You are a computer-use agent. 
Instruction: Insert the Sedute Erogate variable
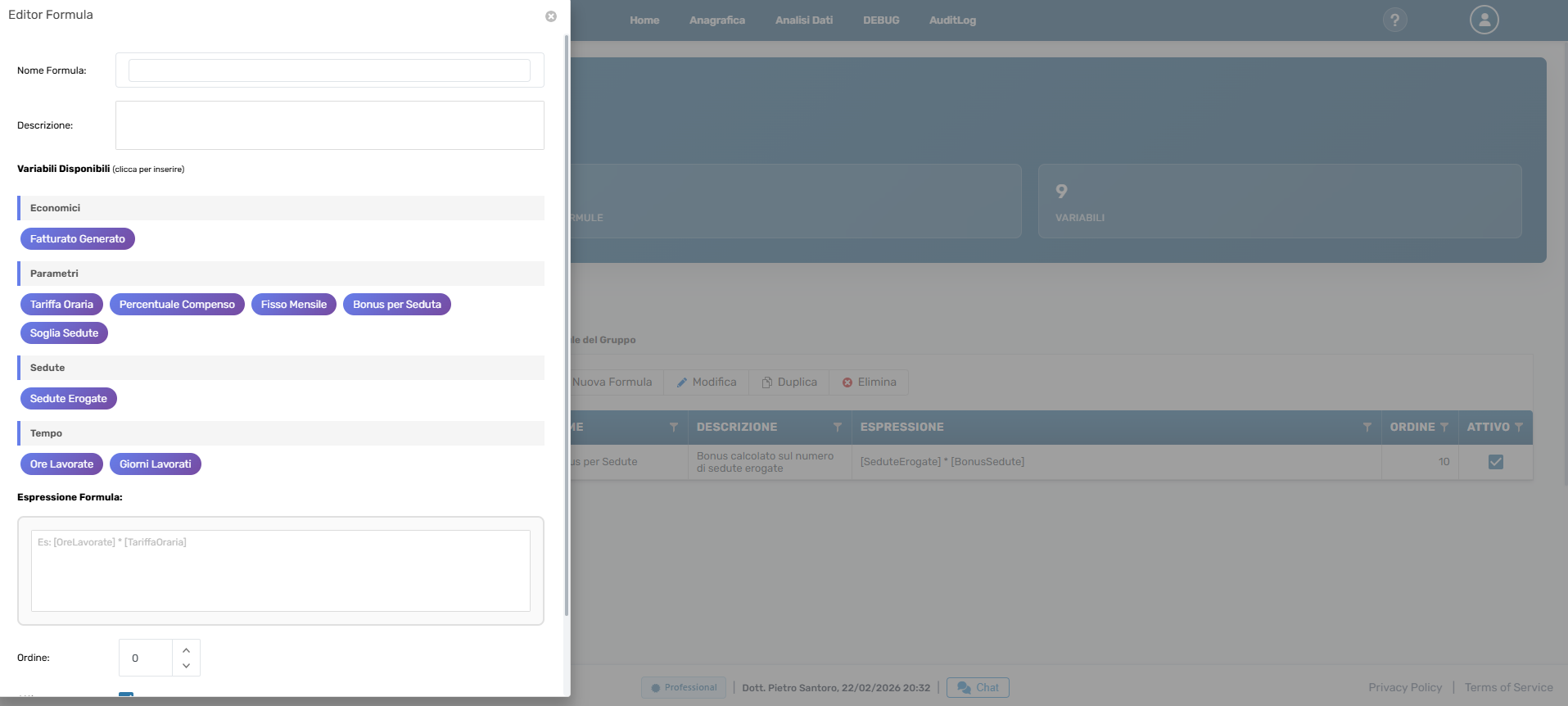(69, 399)
